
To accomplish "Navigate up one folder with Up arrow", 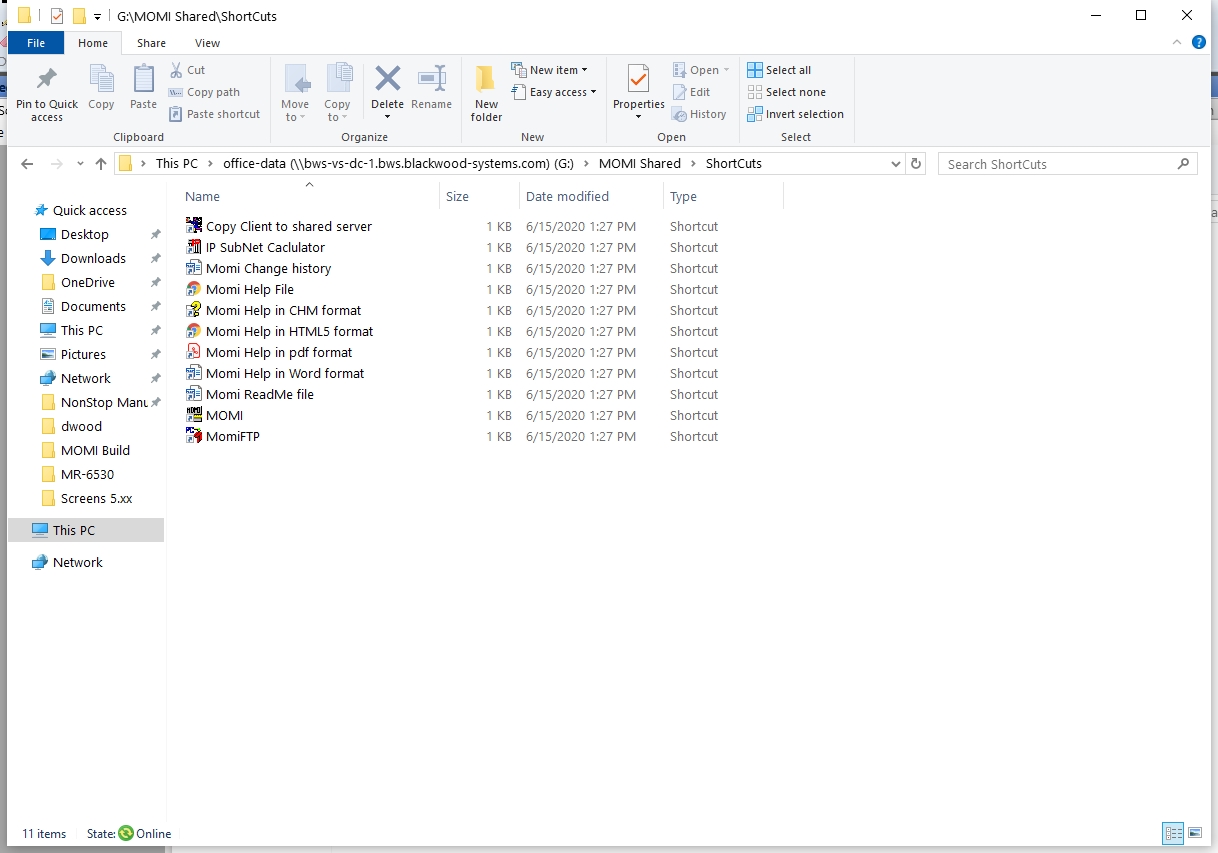I will point(100,164).
